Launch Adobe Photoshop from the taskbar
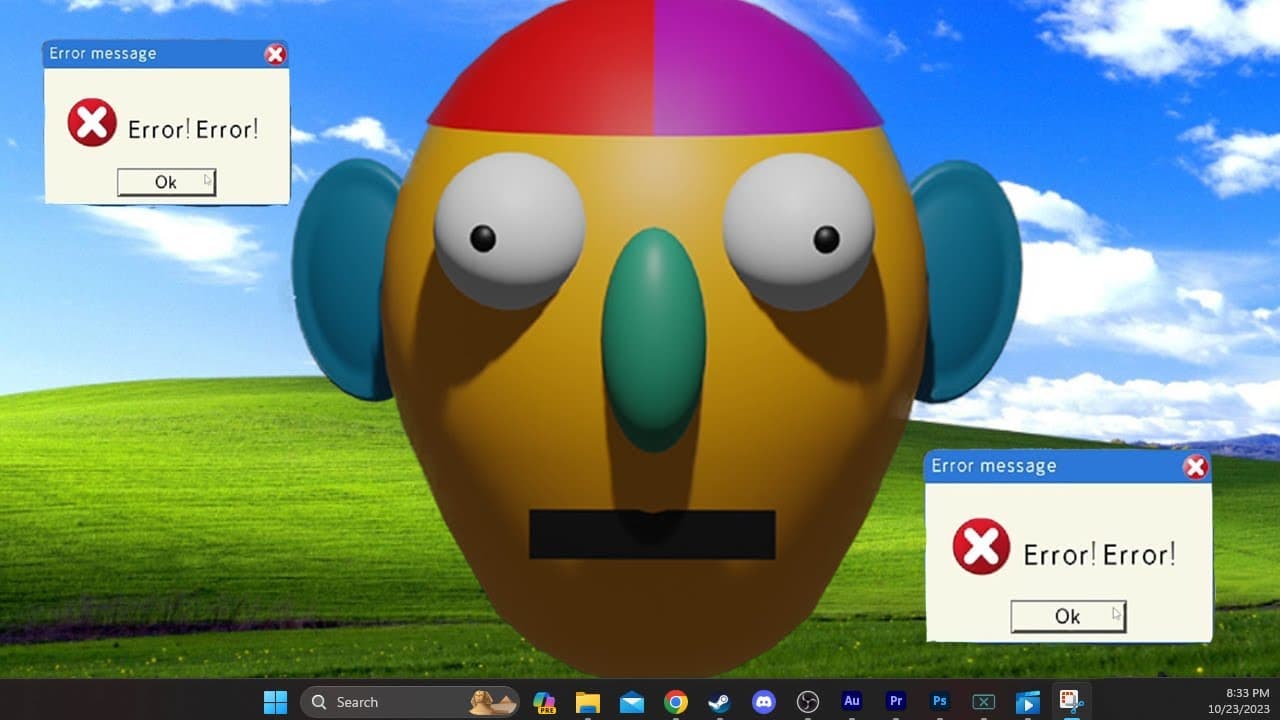The width and height of the screenshot is (1280, 720). pyautogui.click(x=940, y=701)
